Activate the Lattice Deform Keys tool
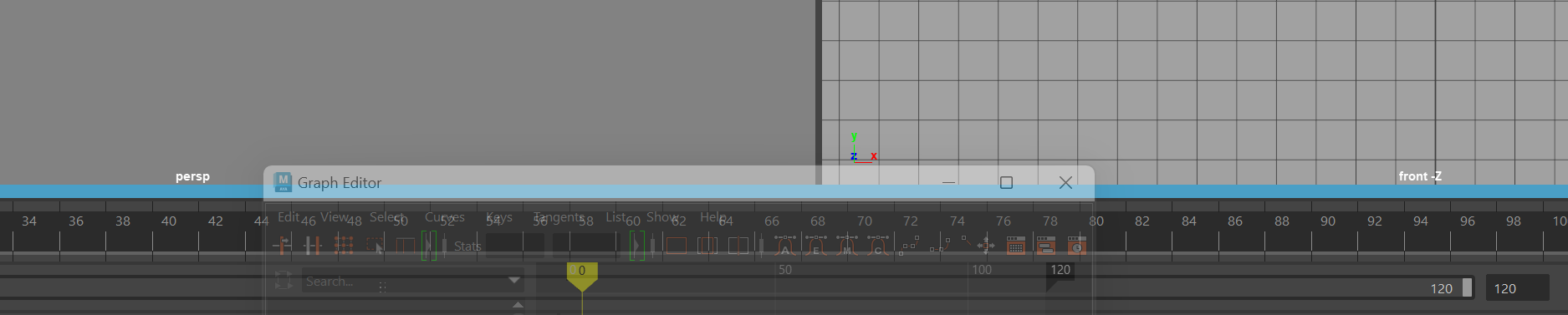Viewport: 1568px width, 315px height. pyautogui.click(x=344, y=245)
